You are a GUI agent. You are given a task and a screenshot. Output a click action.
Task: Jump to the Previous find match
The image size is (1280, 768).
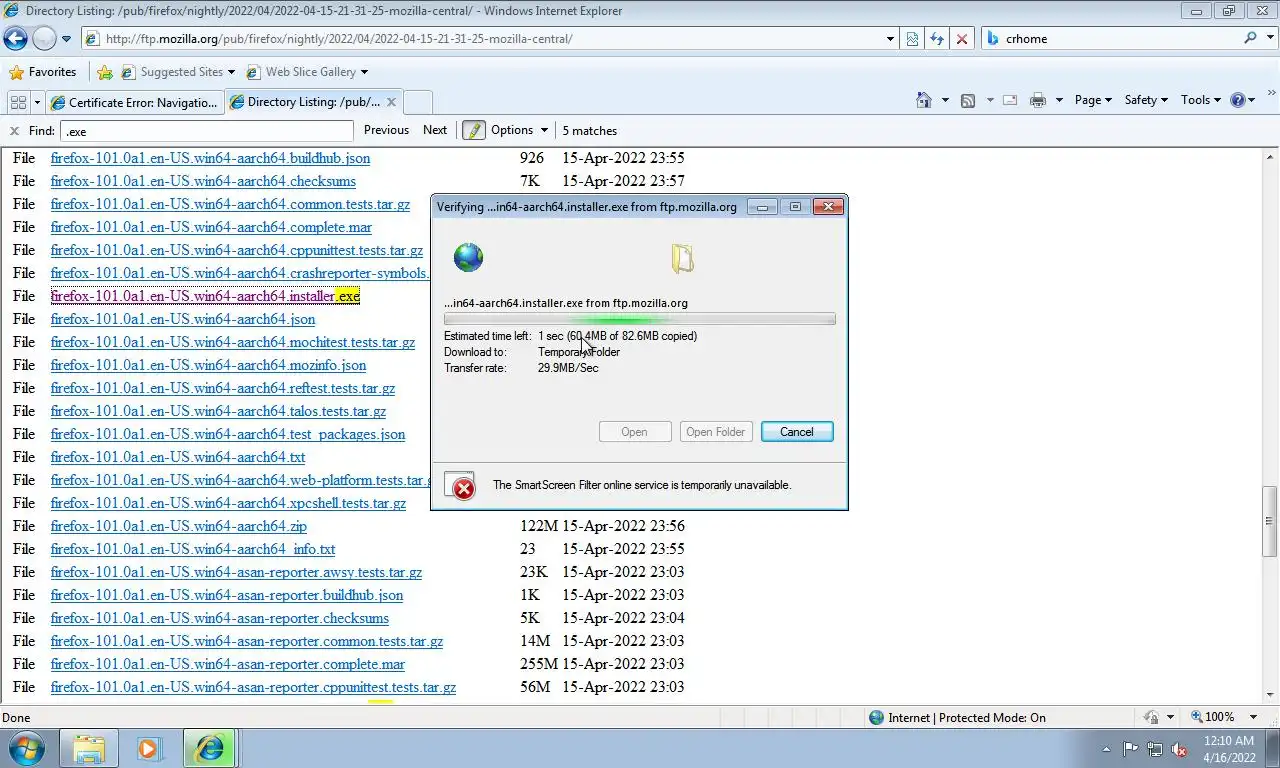[386, 130]
